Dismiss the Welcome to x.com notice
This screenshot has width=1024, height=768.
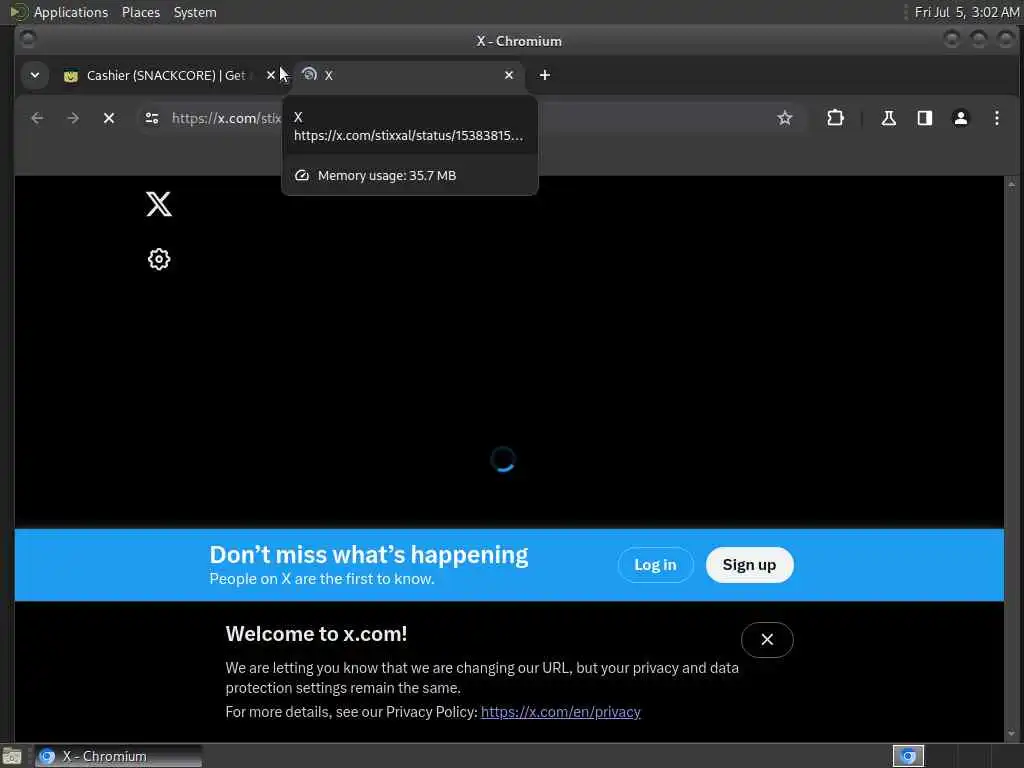767,639
